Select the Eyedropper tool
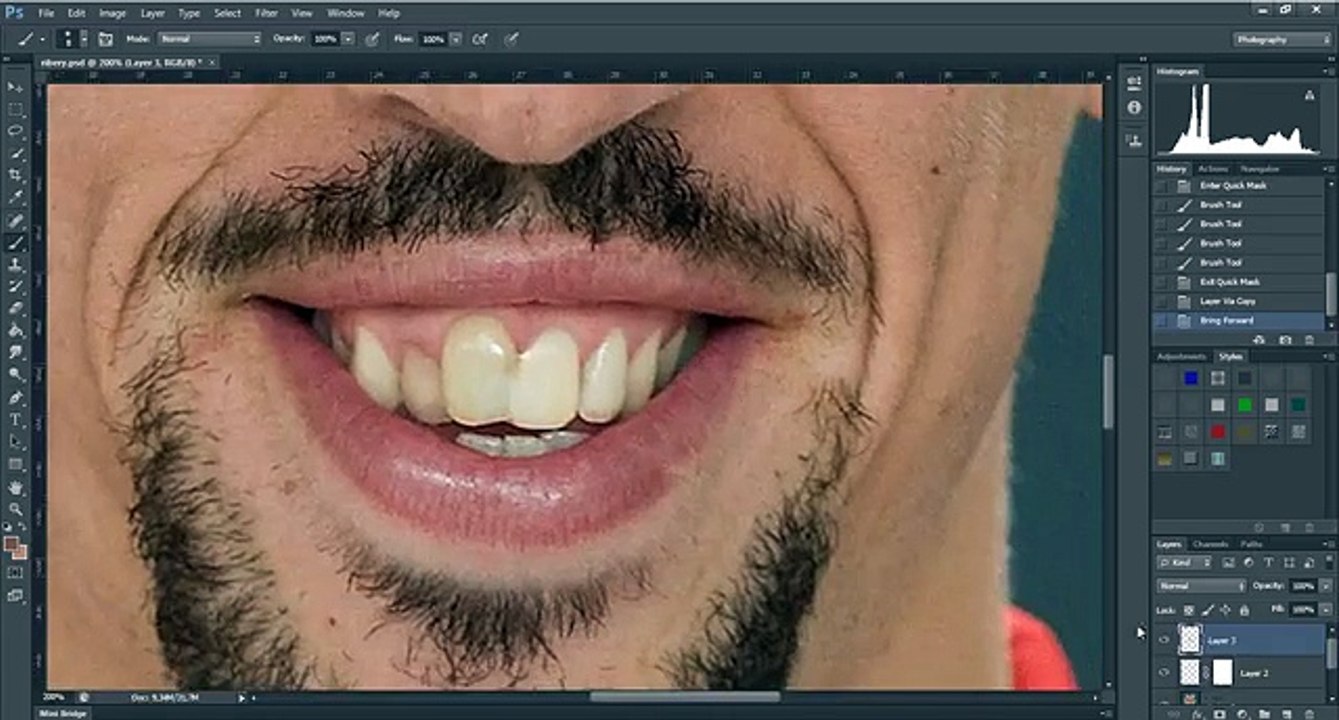The height and width of the screenshot is (720, 1339). coord(15,197)
